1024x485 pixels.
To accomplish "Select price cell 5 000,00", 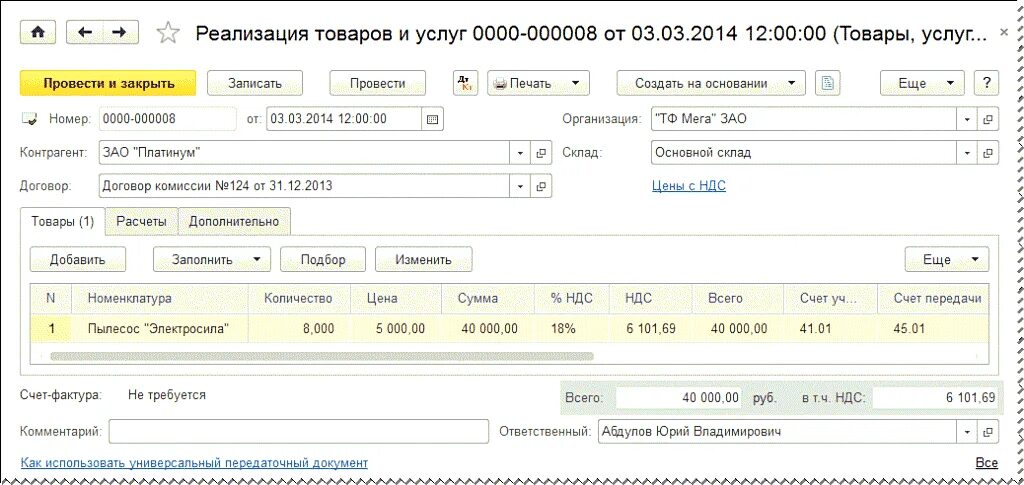I will click(x=396, y=328).
